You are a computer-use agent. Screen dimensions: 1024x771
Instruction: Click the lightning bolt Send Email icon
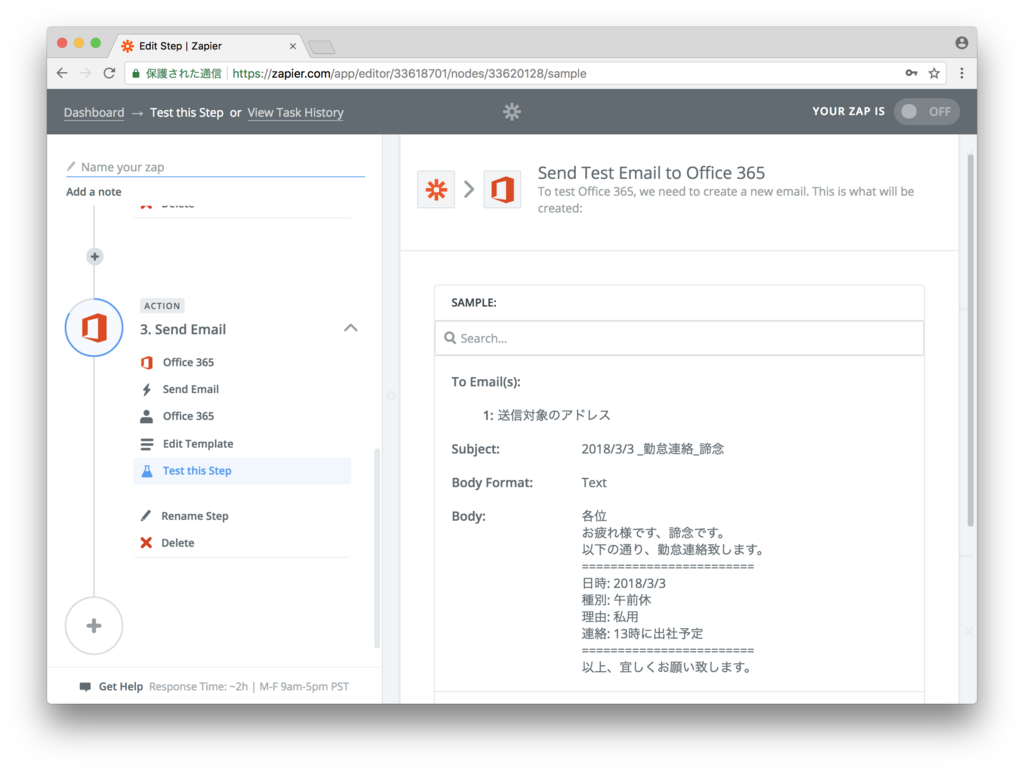147,389
